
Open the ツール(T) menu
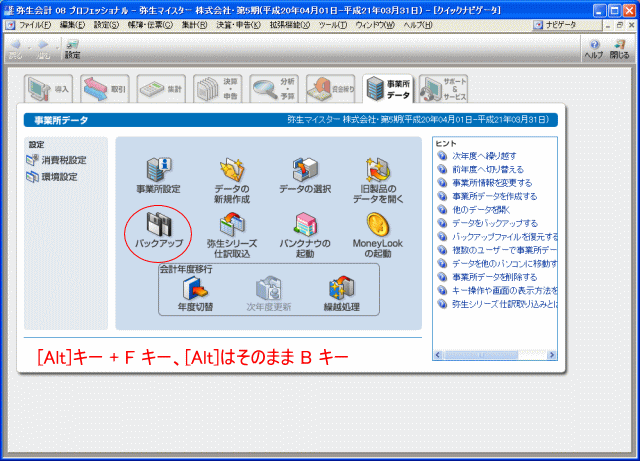click(333, 25)
